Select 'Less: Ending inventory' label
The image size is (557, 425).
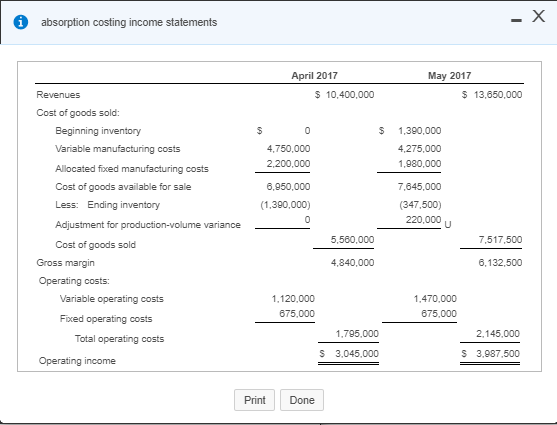108,205
